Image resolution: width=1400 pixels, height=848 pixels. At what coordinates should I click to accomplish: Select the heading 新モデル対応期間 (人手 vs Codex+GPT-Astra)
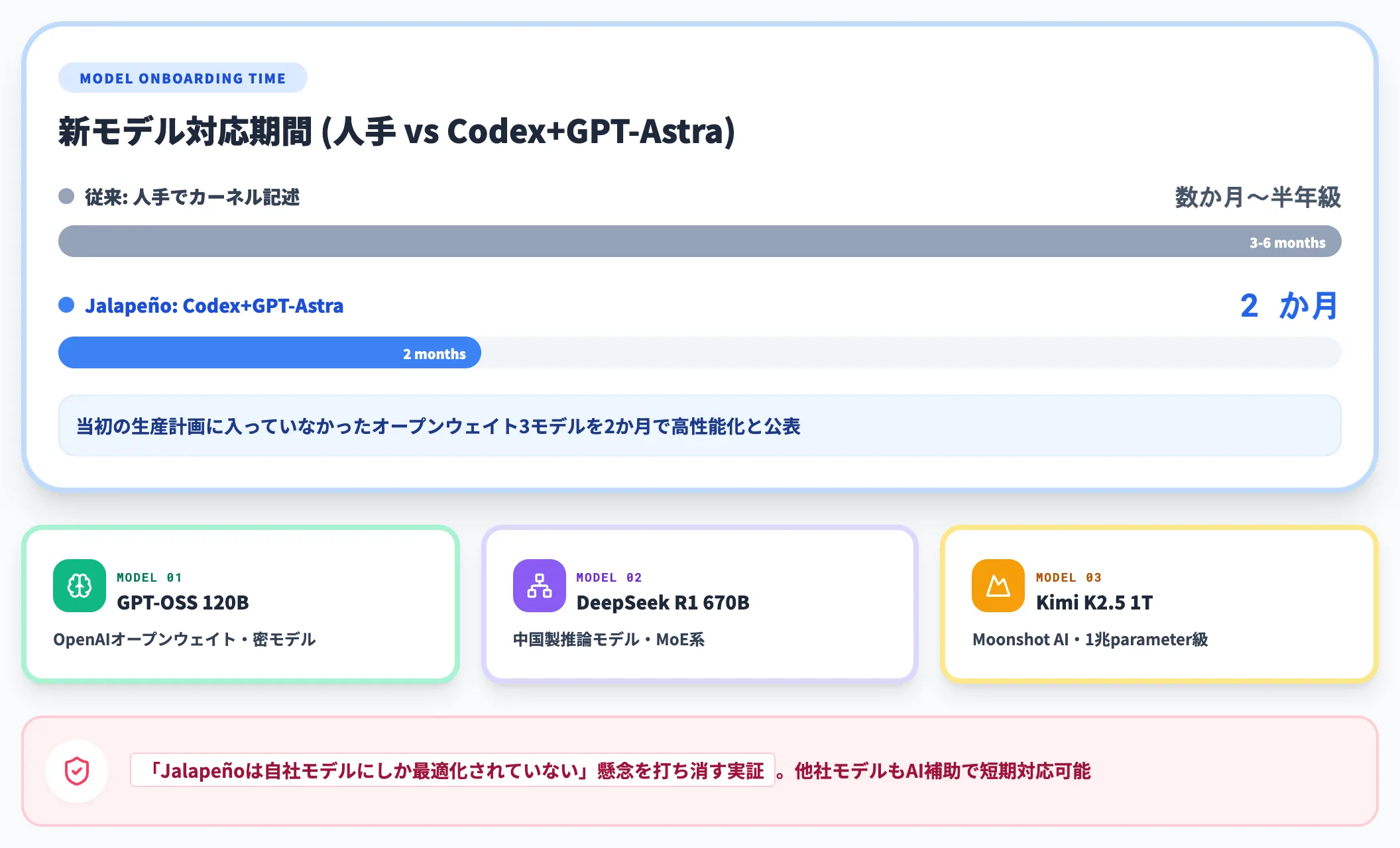point(396,131)
